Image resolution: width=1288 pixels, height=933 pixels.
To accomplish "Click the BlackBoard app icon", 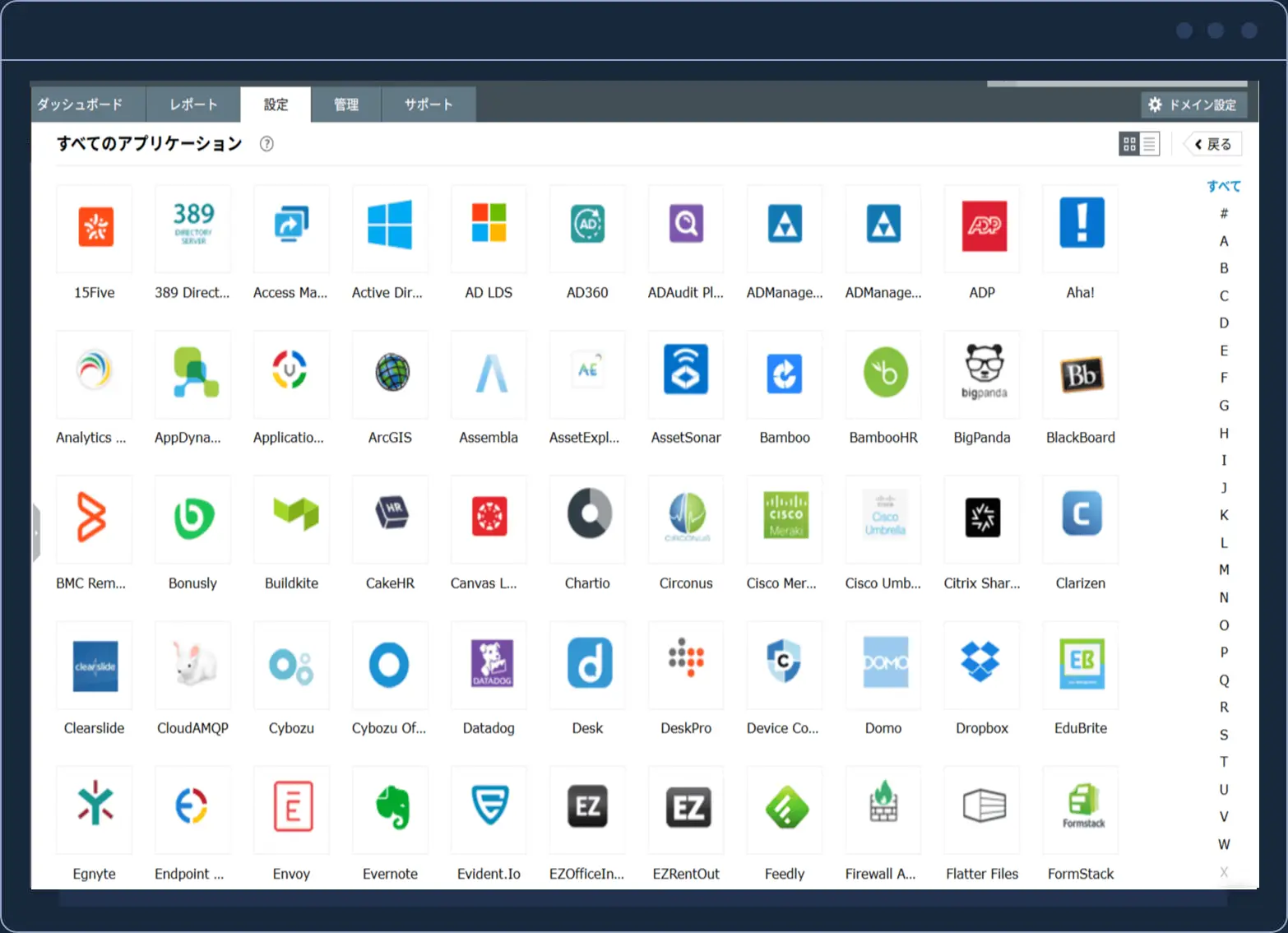I will tap(1081, 374).
